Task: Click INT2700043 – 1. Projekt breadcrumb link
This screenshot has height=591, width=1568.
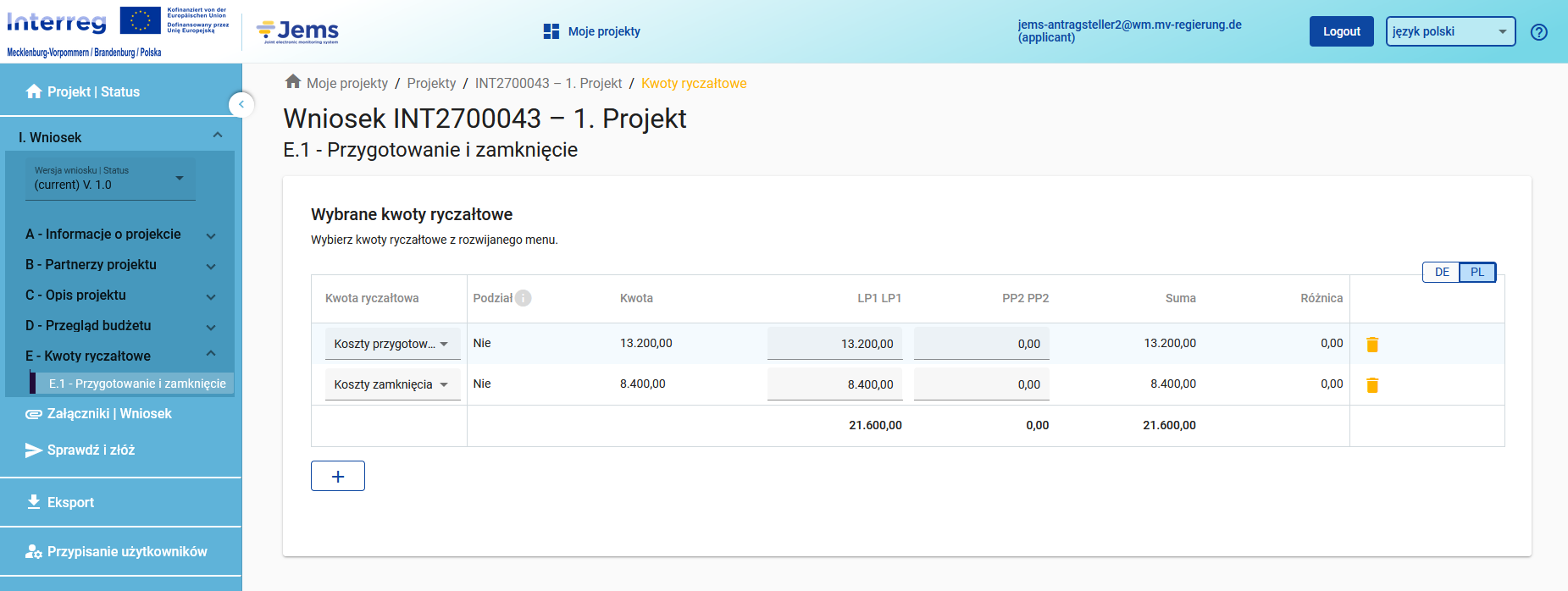Action: pos(548,83)
